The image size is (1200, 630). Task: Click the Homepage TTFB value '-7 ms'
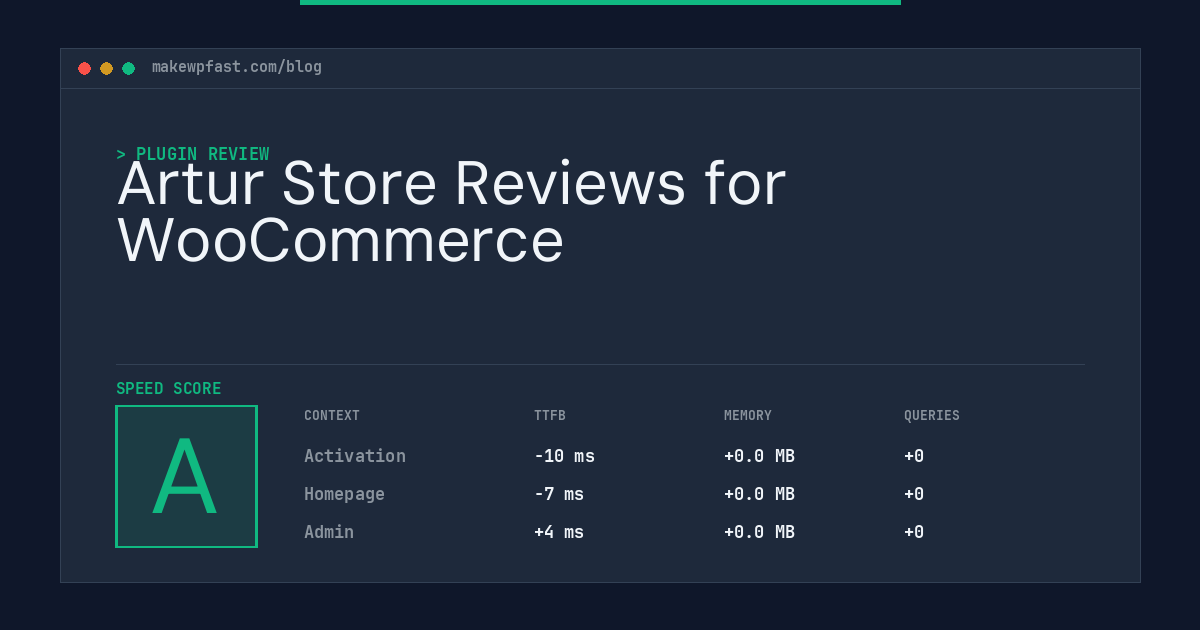pos(559,494)
